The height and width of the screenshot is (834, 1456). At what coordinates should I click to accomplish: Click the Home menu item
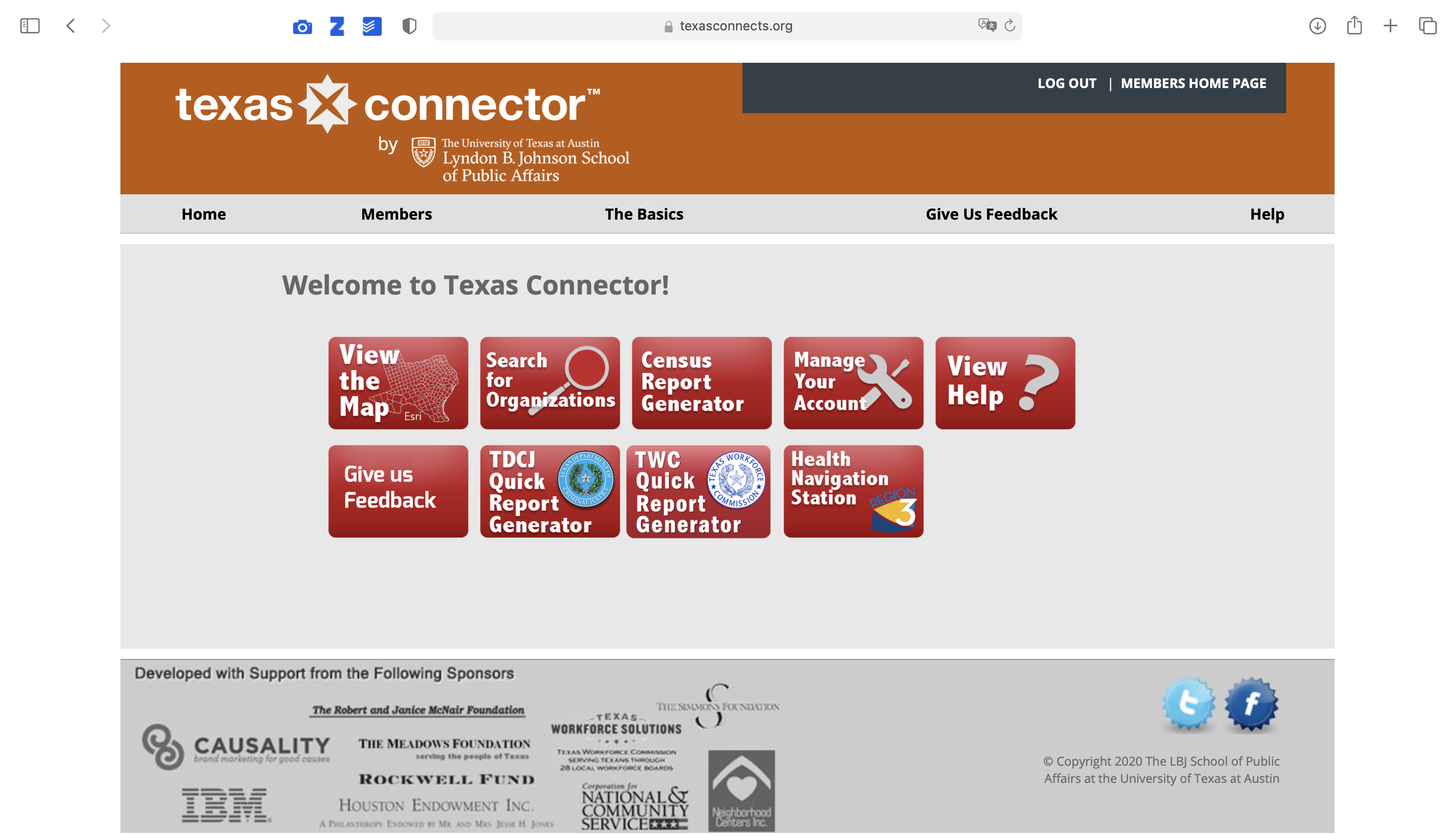pyautogui.click(x=203, y=213)
